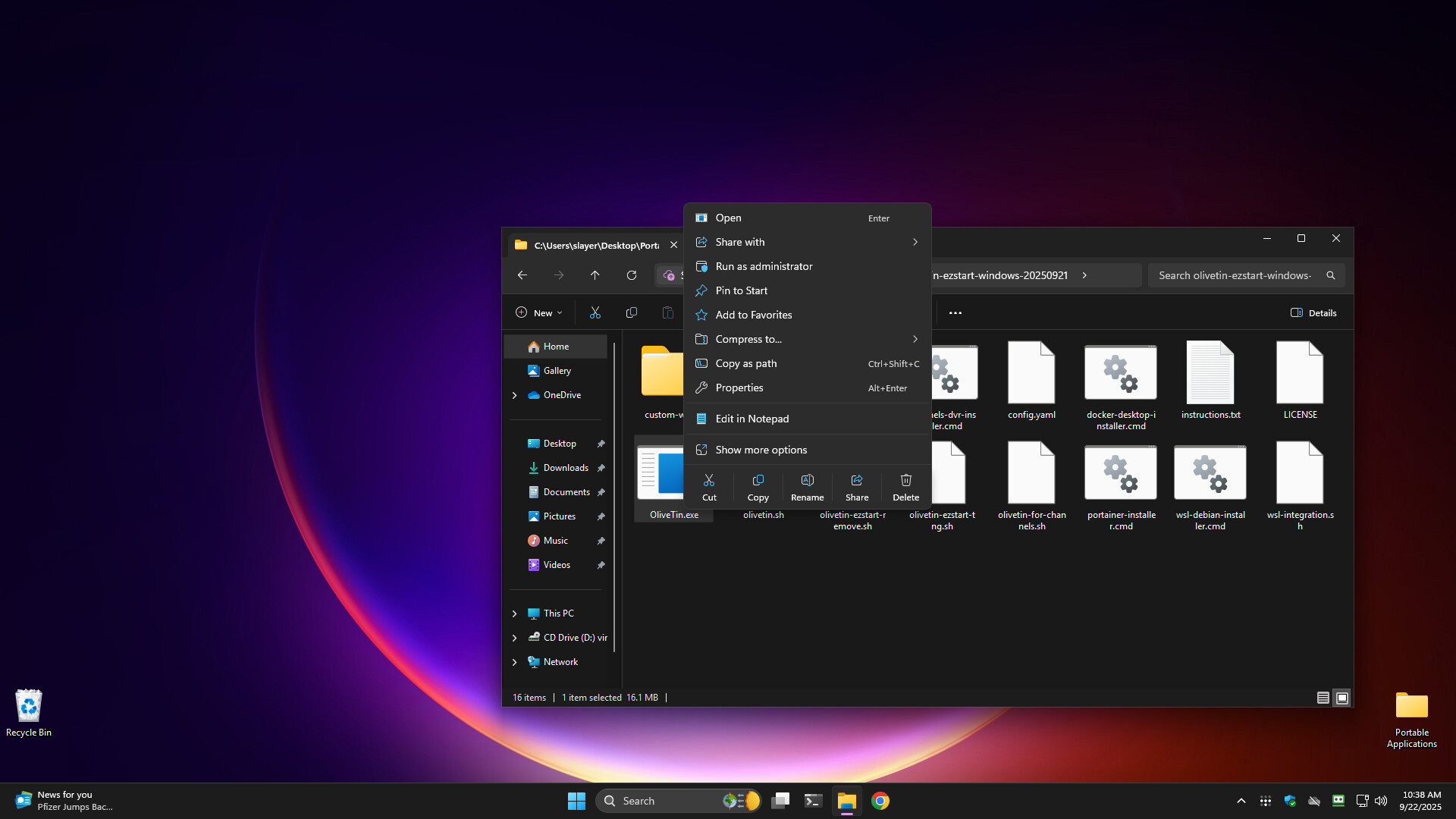Expand This PC in navigation pane
Screen dimensions: 1456x819
(515, 613)
